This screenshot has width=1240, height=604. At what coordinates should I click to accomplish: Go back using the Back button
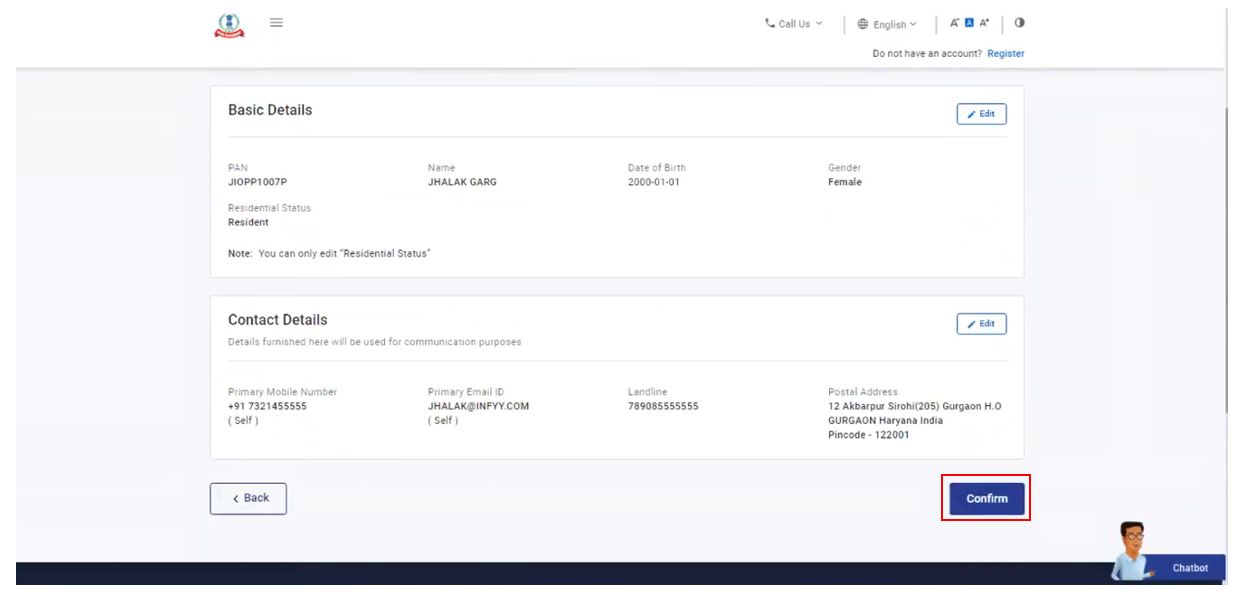(248, 498)
